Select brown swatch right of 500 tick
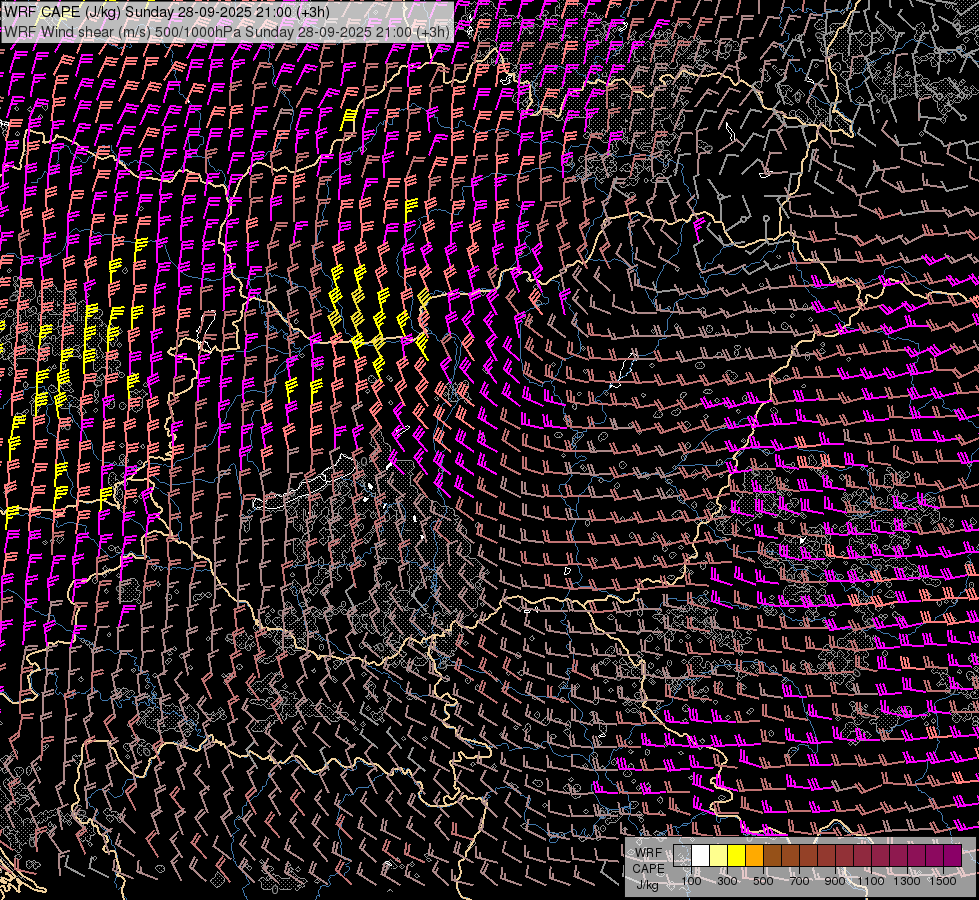 (x=773, y=856)
